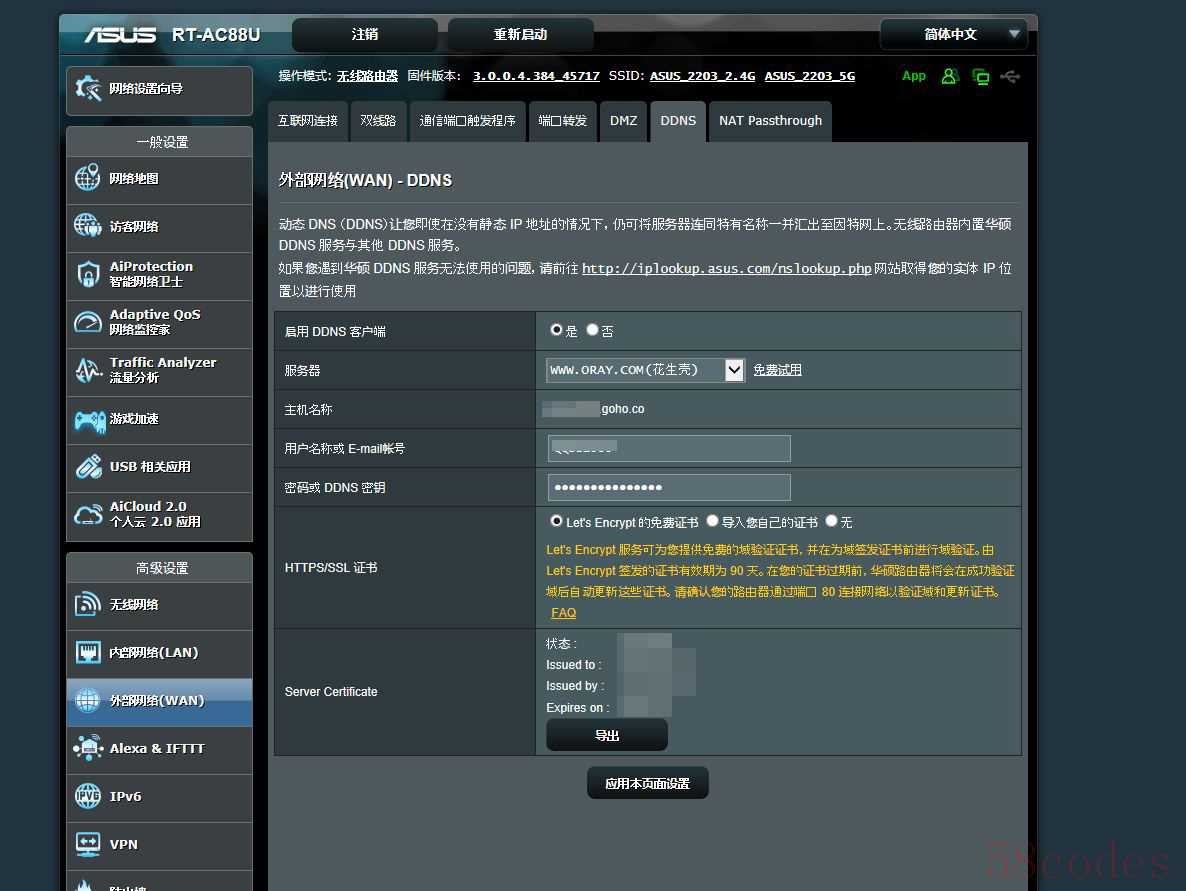Image resolution: width=1186 pixels, height=891 pixels.
Task: Click the 导出 export certificate button
Action: 606,735
